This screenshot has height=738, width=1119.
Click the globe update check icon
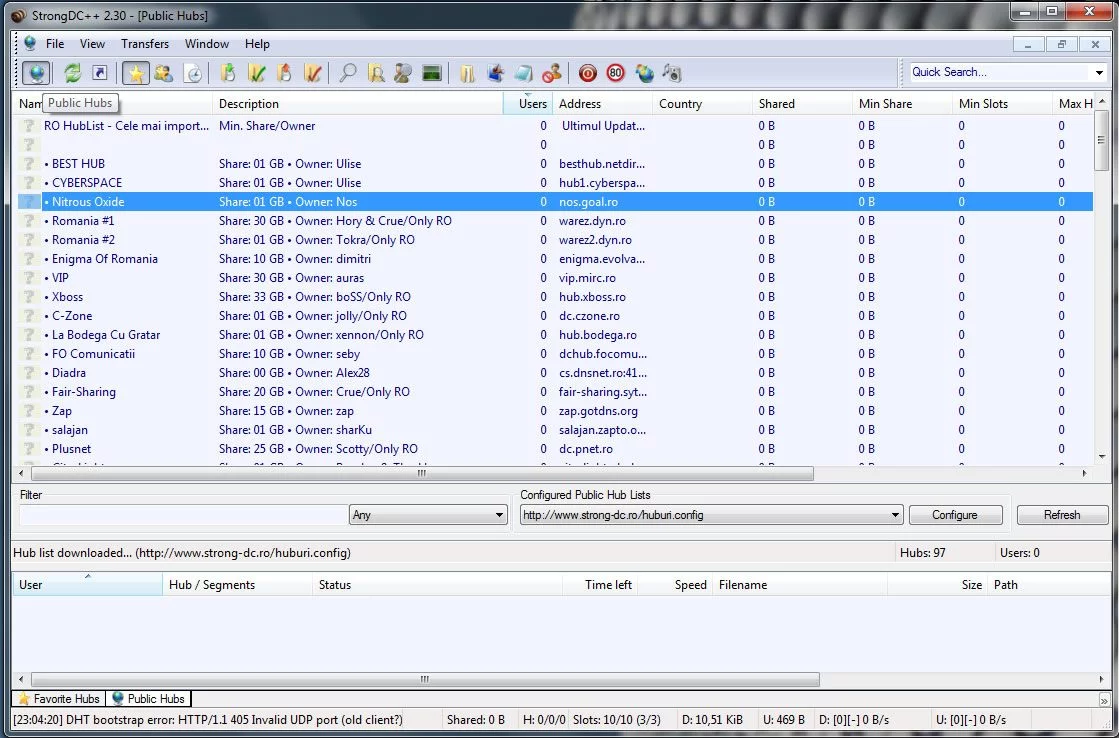(644, 73)
